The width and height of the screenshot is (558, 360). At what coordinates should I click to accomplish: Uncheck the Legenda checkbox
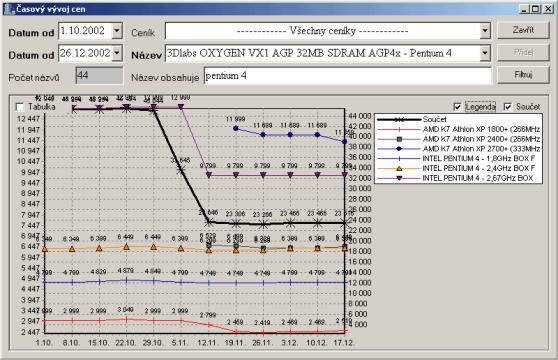tap(457, 106)
